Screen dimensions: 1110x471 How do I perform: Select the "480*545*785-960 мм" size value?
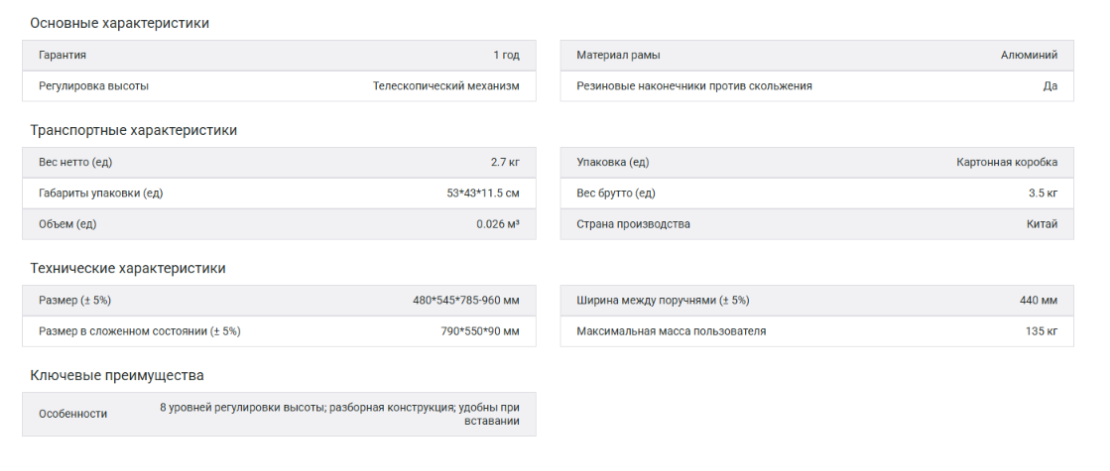click(x=466, y=301)
